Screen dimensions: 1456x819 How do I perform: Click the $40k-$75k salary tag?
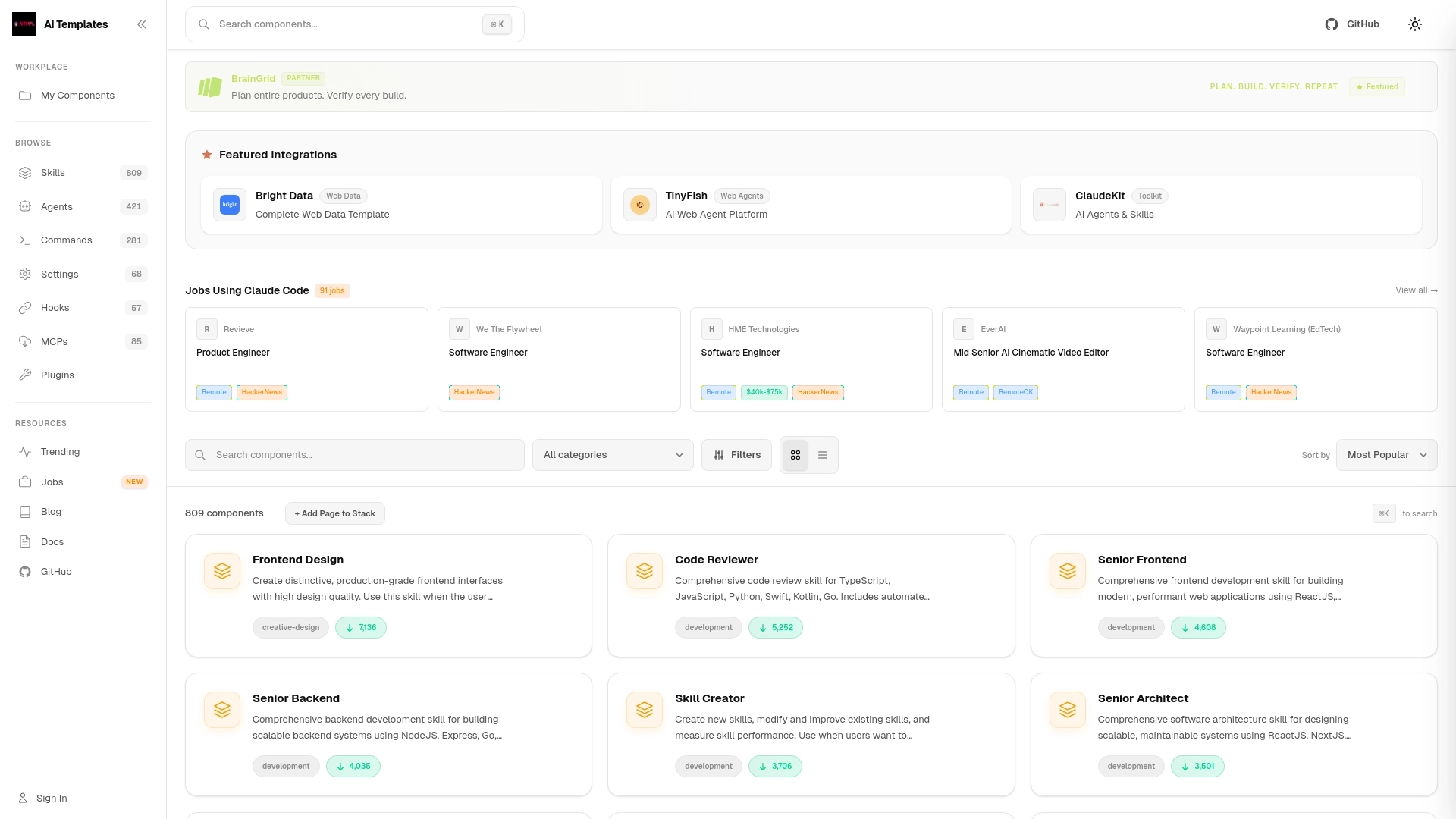(764, 392)
